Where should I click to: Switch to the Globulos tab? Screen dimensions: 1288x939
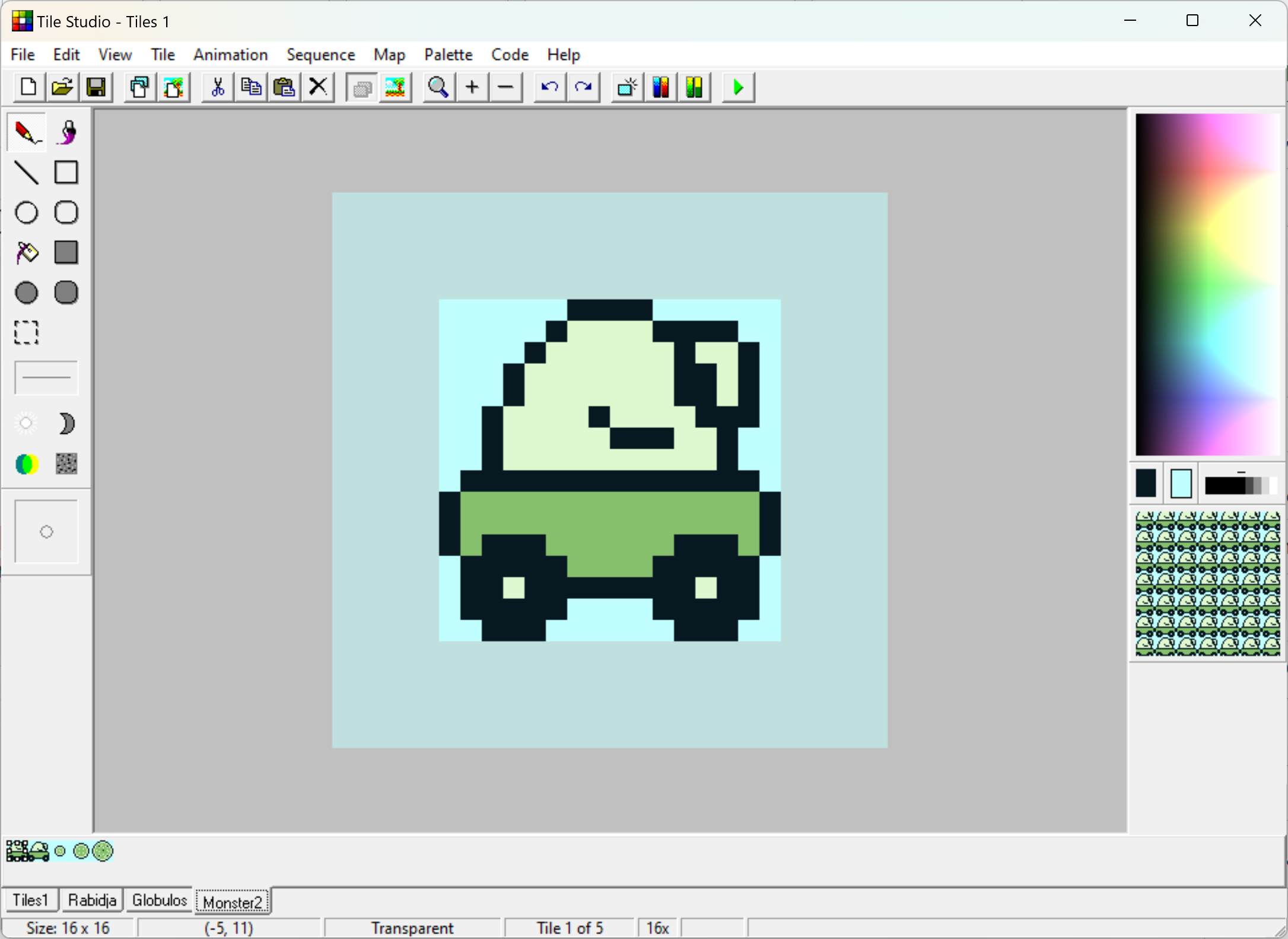(x=159, y=900)
